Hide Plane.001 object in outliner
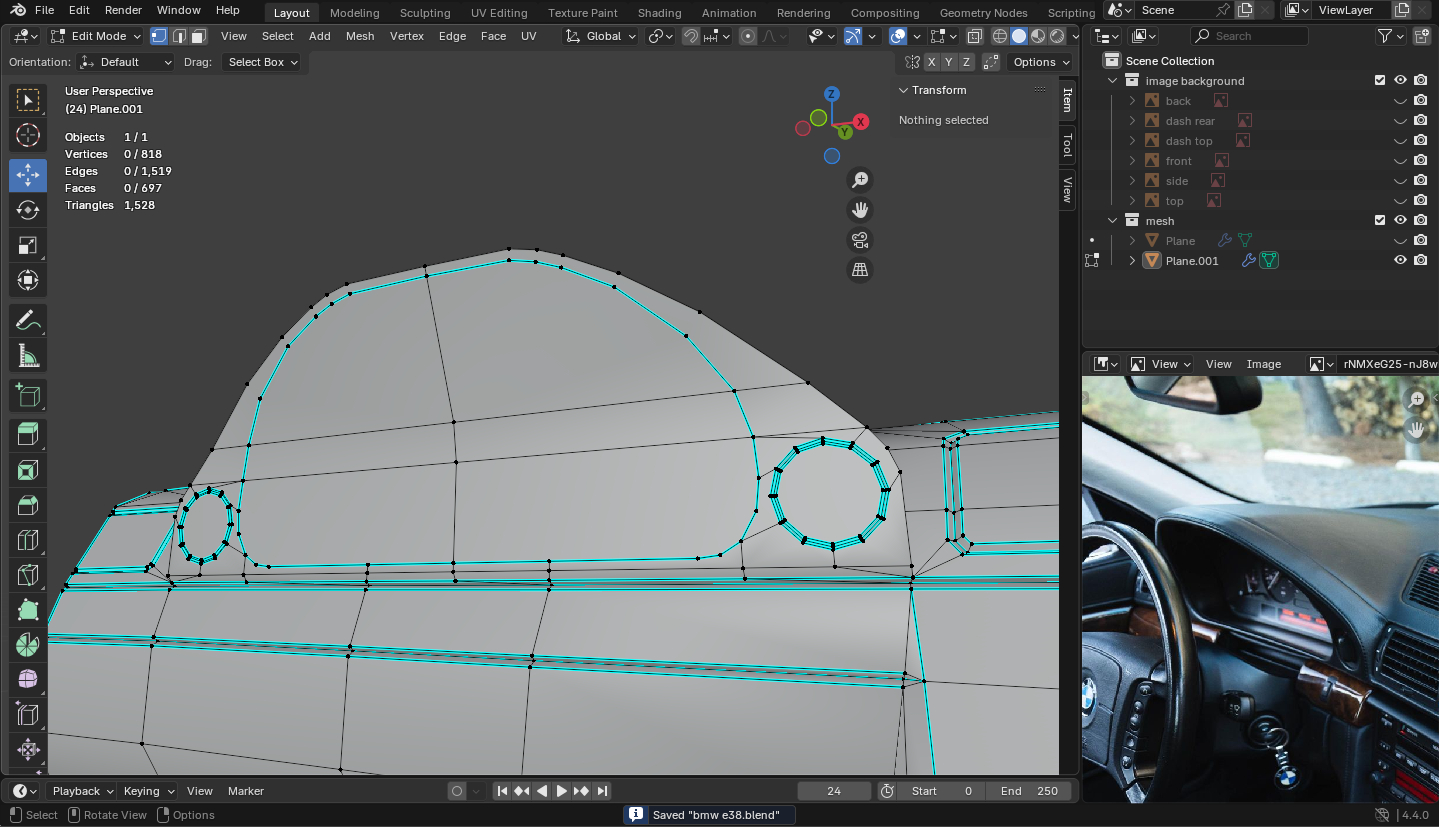The width and height of the screenshot is (1439, 827). [x=1400, y=260]
